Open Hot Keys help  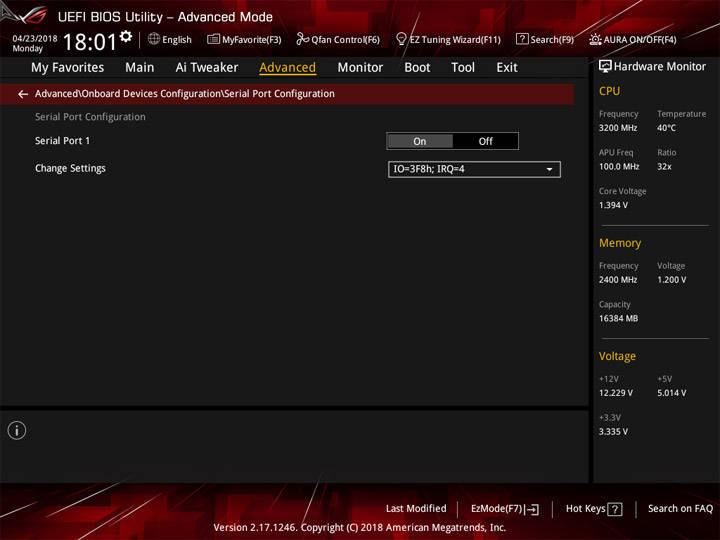tap(594, 509)
